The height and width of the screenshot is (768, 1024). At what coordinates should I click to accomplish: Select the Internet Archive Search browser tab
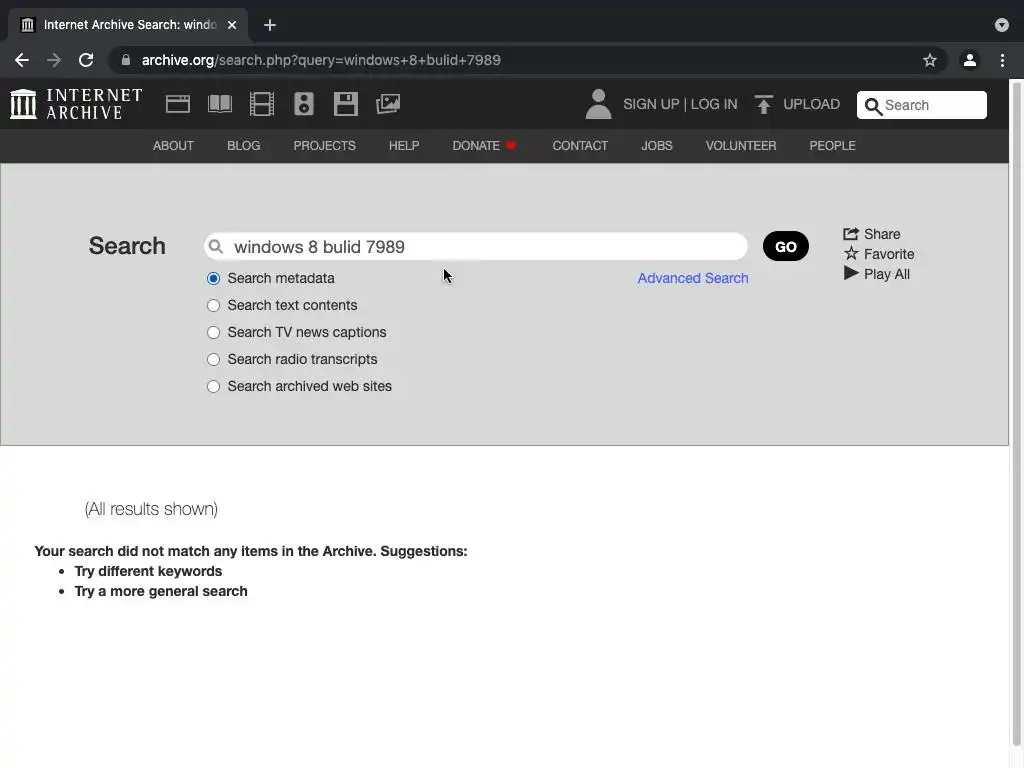tap(127, 25)
